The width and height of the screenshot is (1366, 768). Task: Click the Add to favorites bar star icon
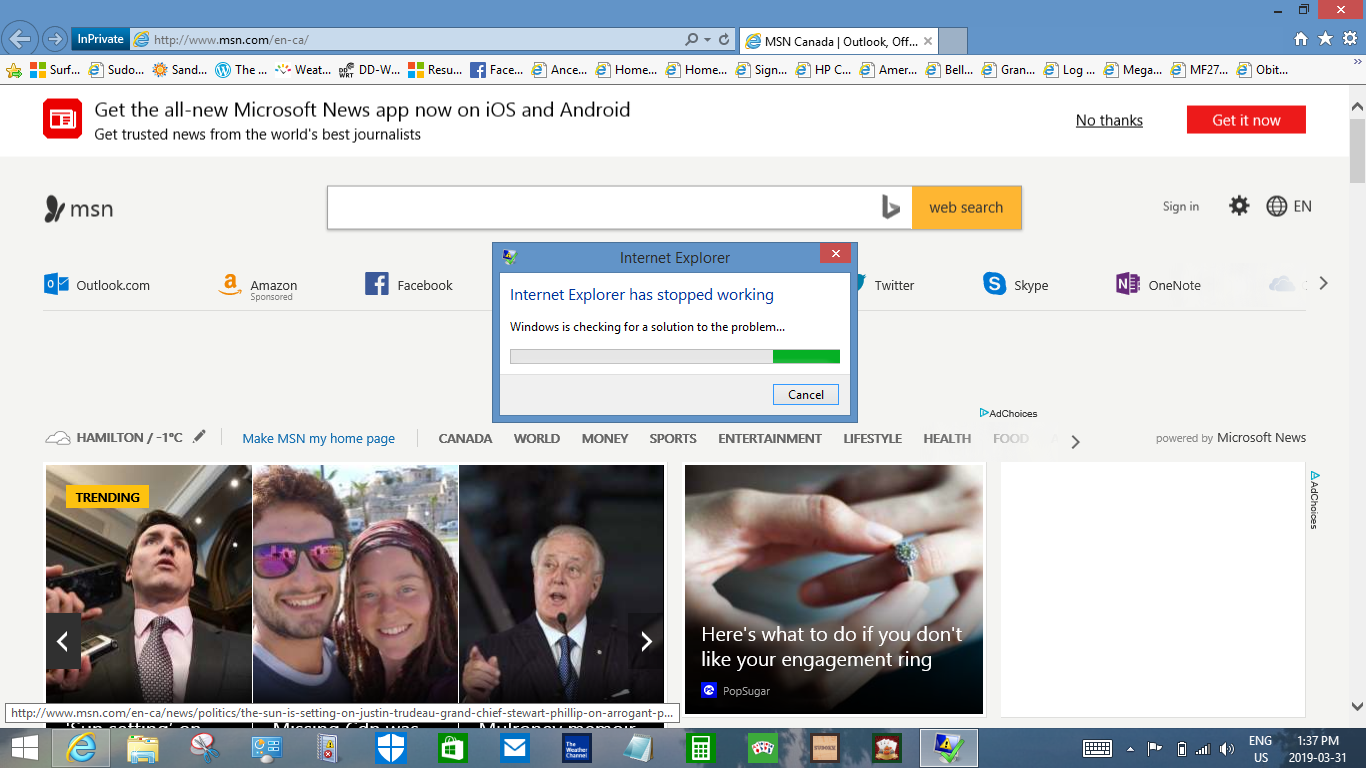14,70
